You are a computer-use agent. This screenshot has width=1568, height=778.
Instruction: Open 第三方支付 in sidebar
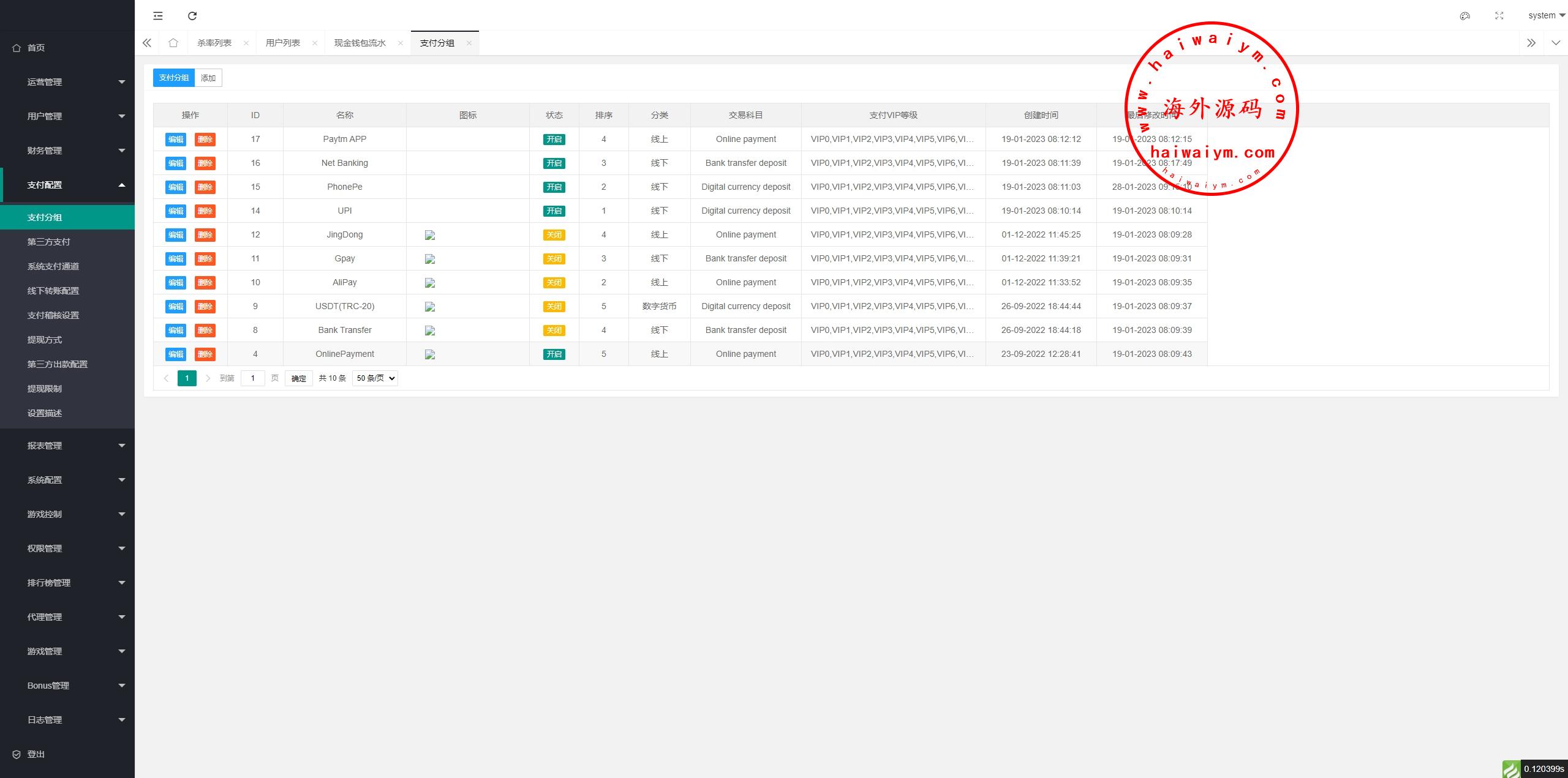[x=49, y=242]
